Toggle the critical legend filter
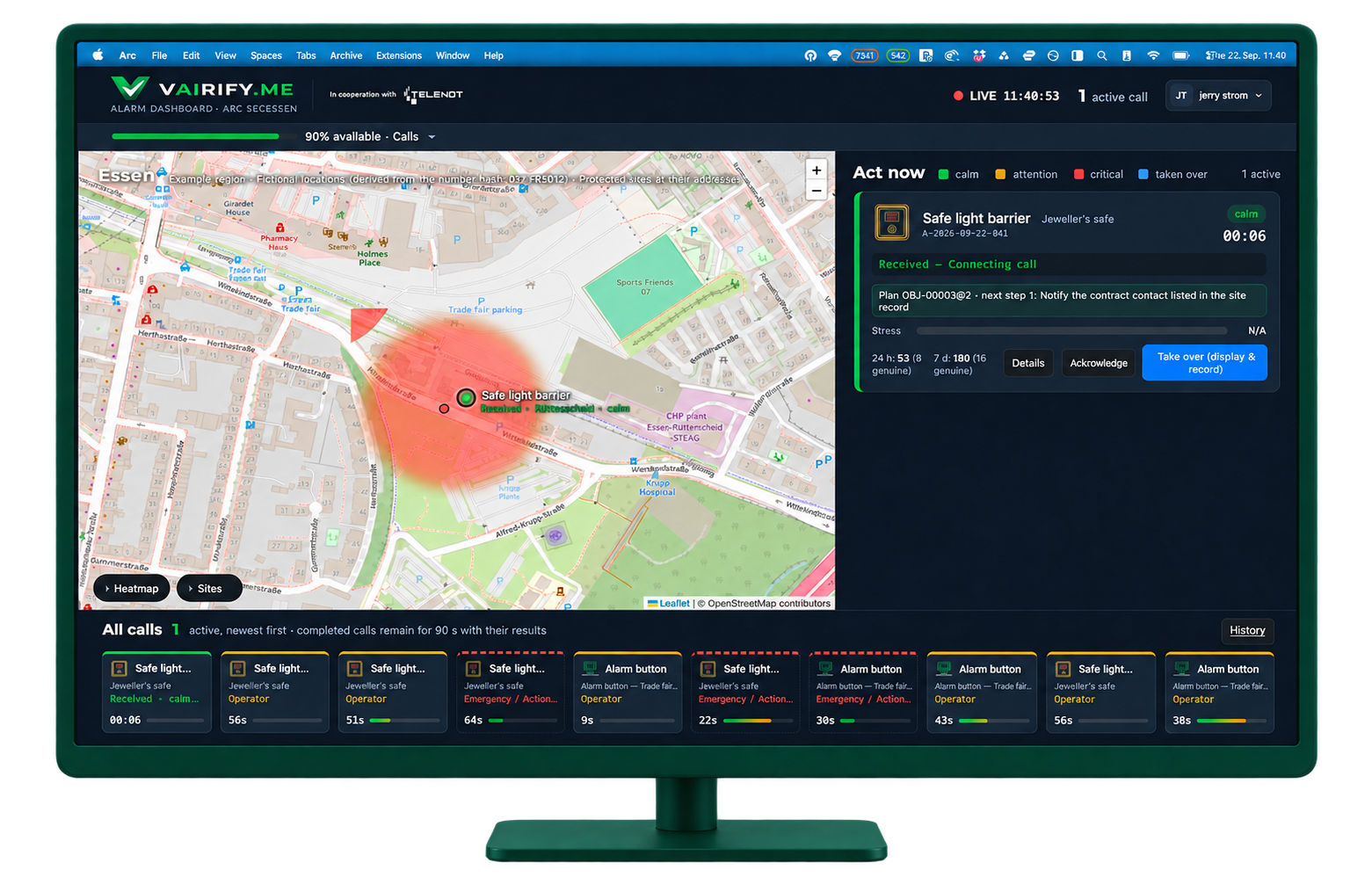1372x885 pixels. (x=1098, y=174)
